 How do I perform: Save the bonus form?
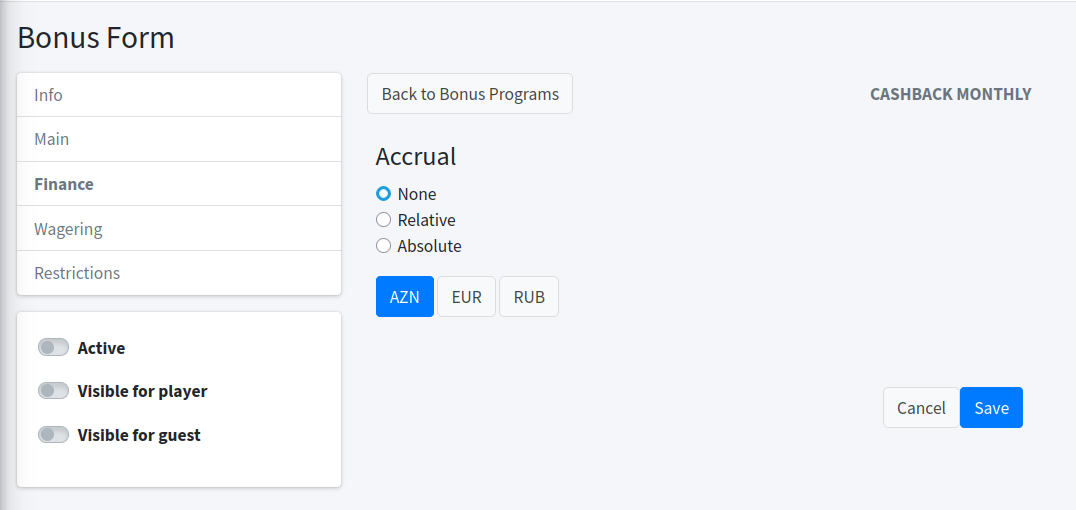pos(991,408)
